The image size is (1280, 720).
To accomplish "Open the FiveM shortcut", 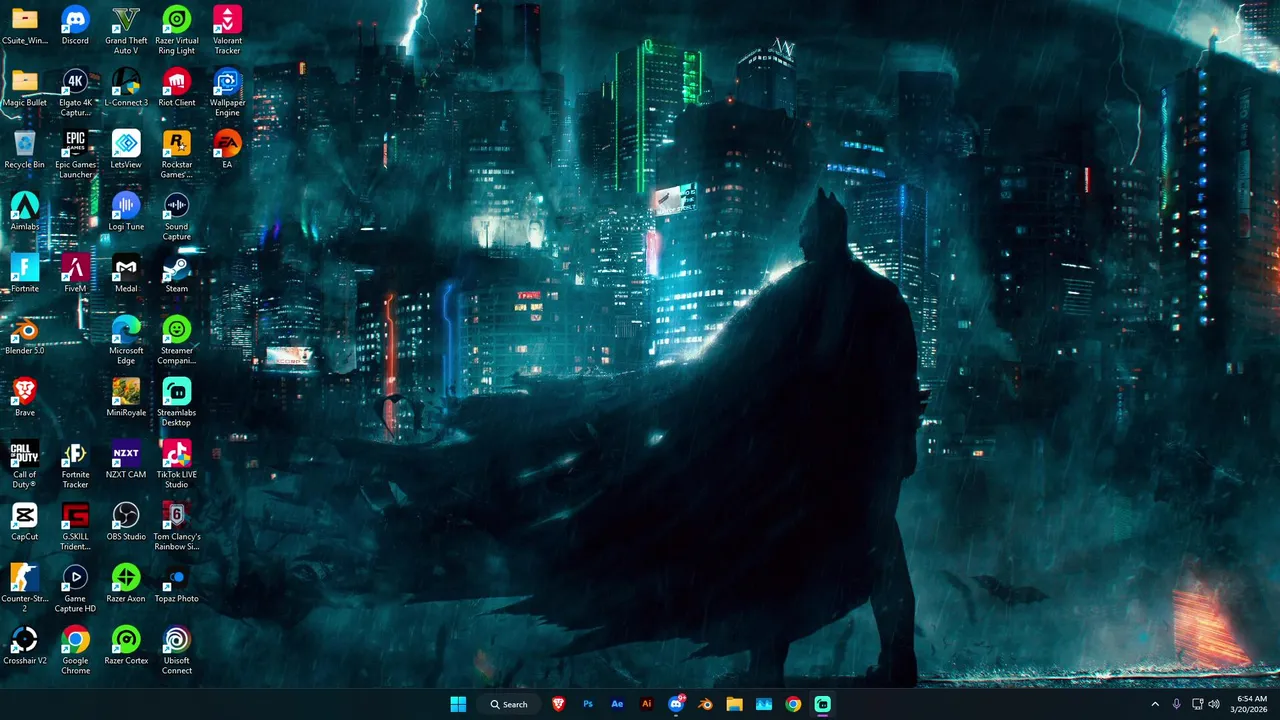I will 75,275.
